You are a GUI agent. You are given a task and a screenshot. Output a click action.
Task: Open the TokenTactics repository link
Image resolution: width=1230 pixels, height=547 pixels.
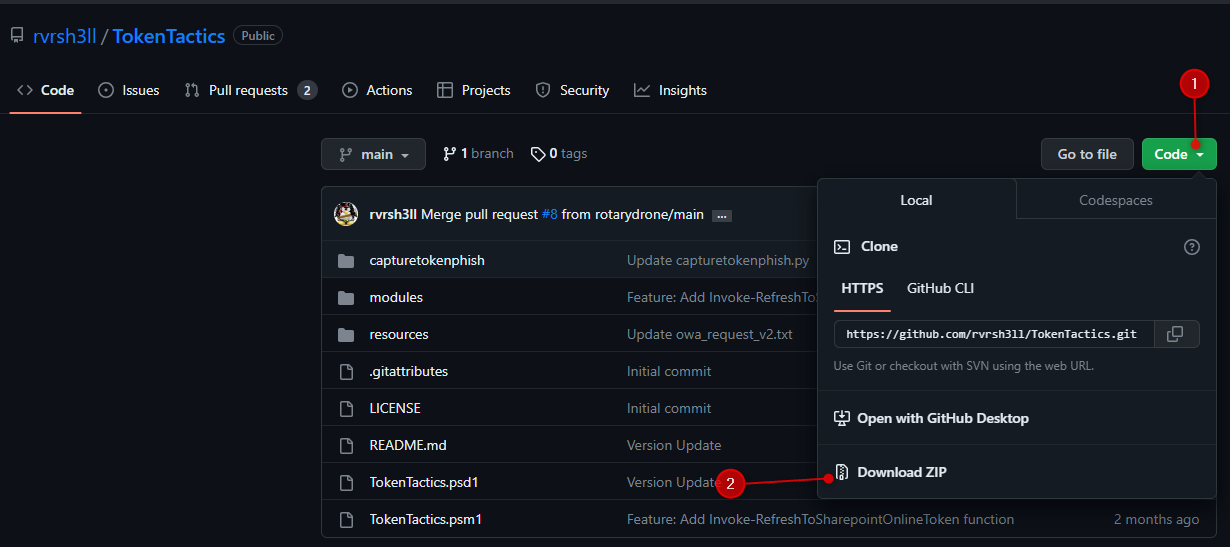(x=168, y=36)
